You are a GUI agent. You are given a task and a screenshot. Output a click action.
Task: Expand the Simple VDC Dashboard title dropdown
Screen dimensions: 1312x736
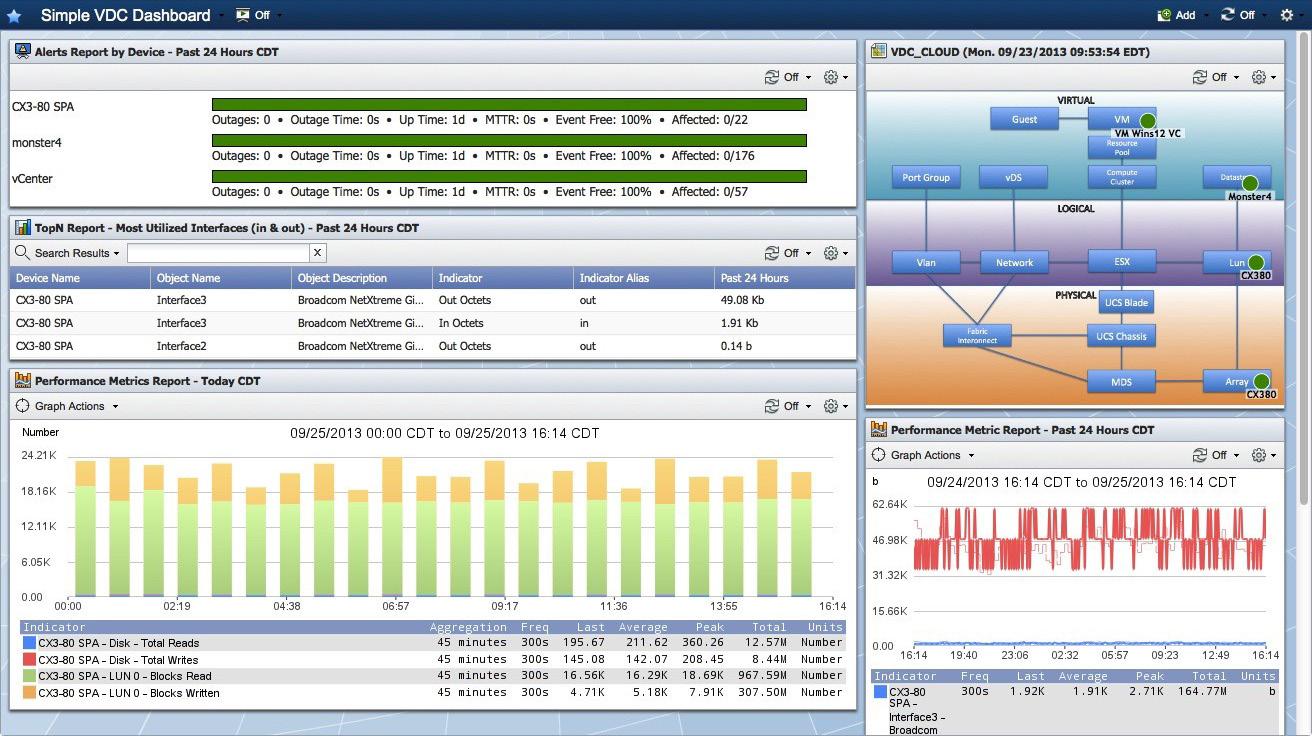pos(221,16)
